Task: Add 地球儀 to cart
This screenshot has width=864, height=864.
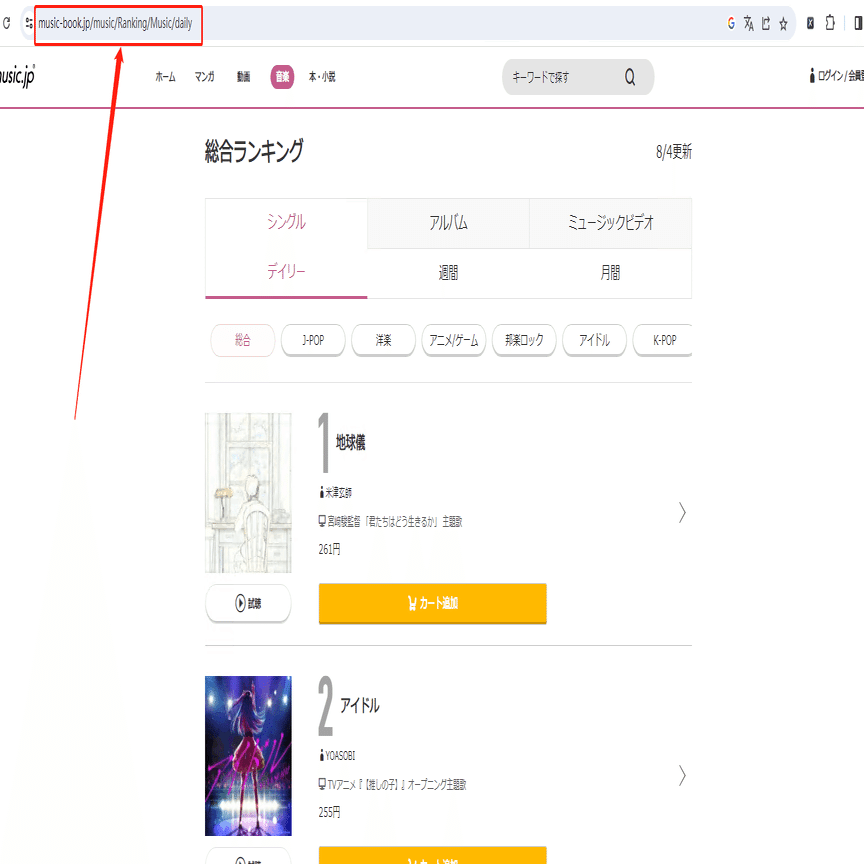Action: pyautogui.click(x=432, y=603)
